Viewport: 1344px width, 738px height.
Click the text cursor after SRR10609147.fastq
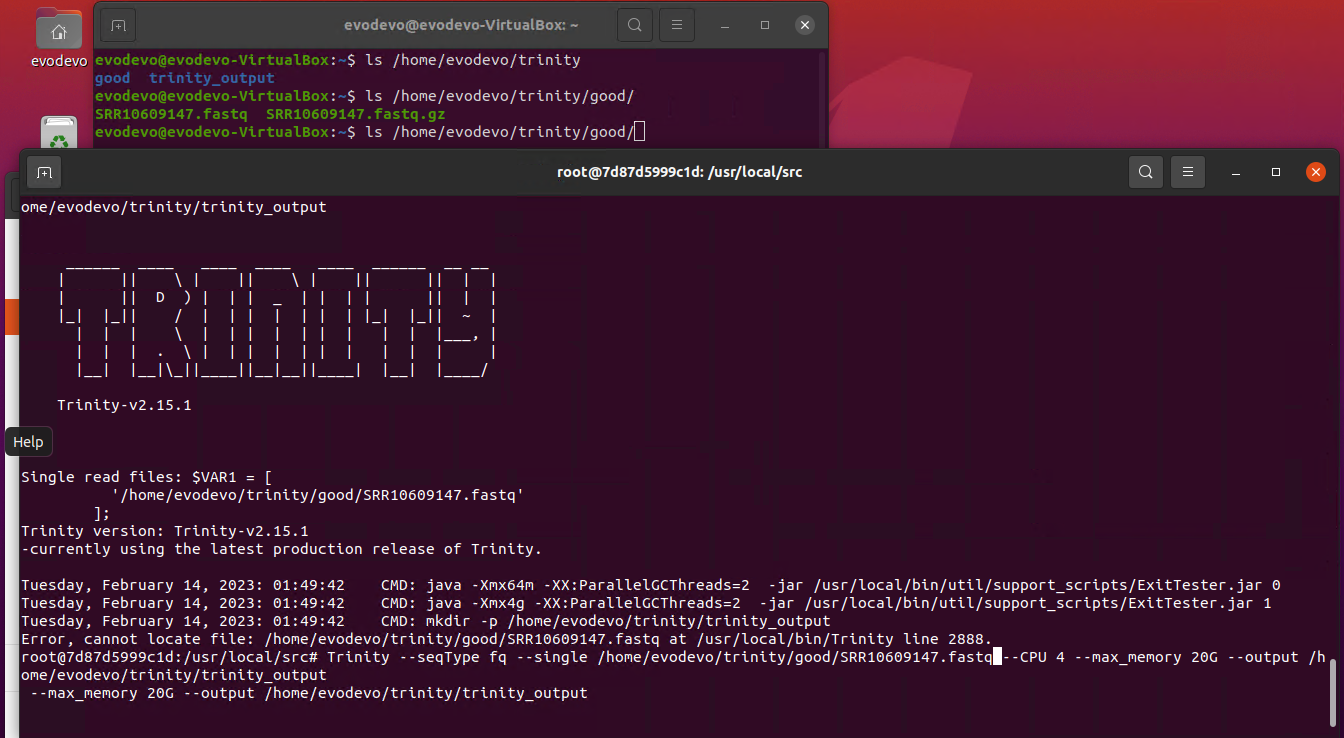coord(995,657)
